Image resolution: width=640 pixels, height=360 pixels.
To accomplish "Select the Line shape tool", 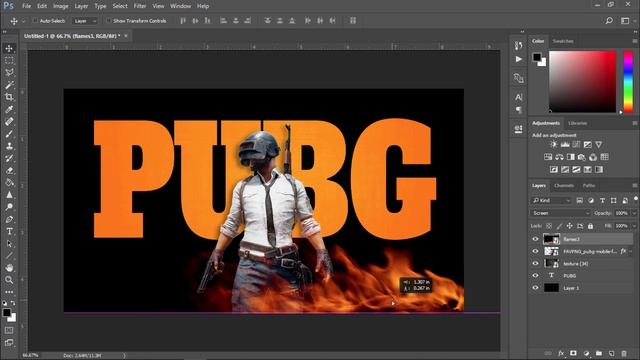I will point(9,256).
